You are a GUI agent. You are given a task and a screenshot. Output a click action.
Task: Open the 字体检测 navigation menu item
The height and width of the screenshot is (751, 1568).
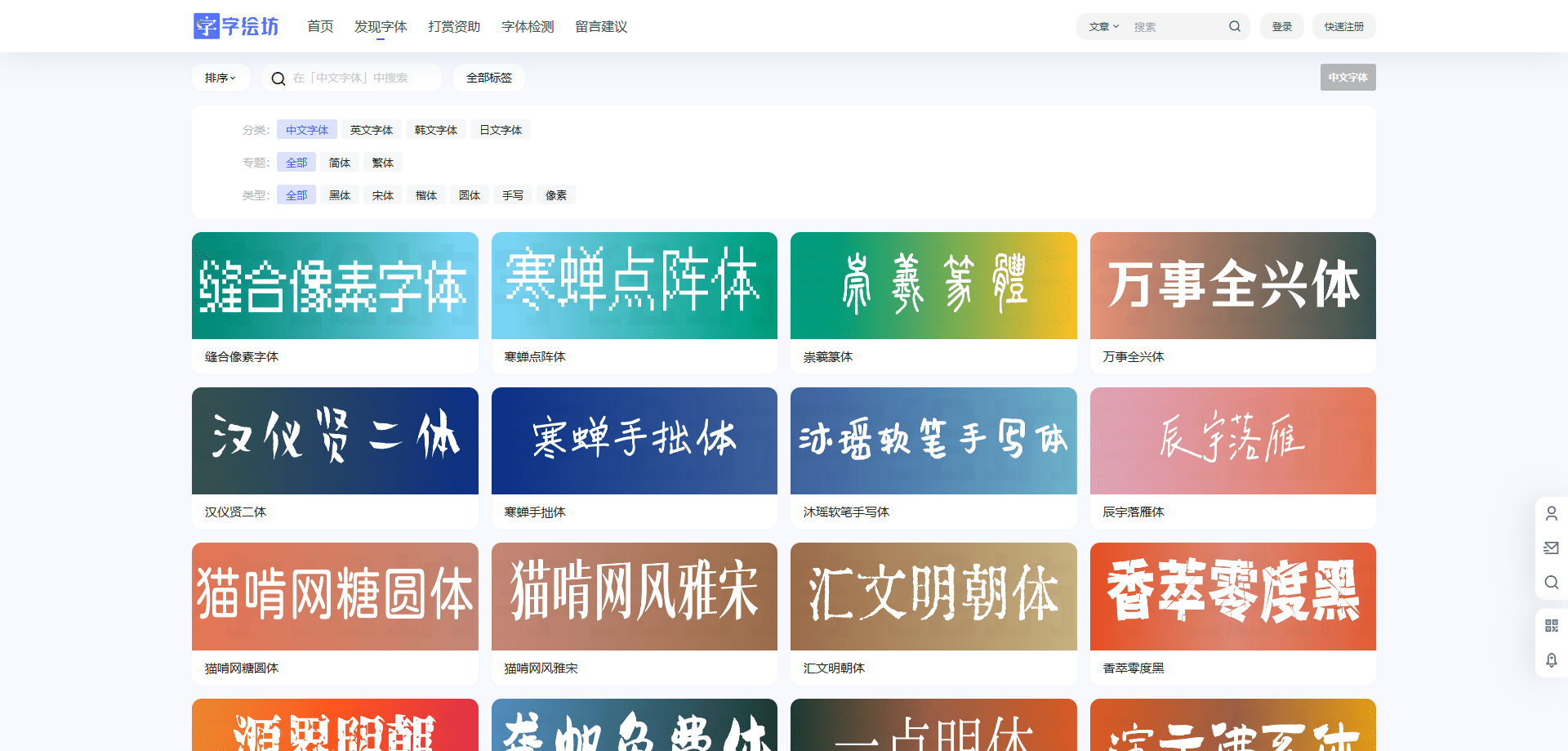coord(528,27)
